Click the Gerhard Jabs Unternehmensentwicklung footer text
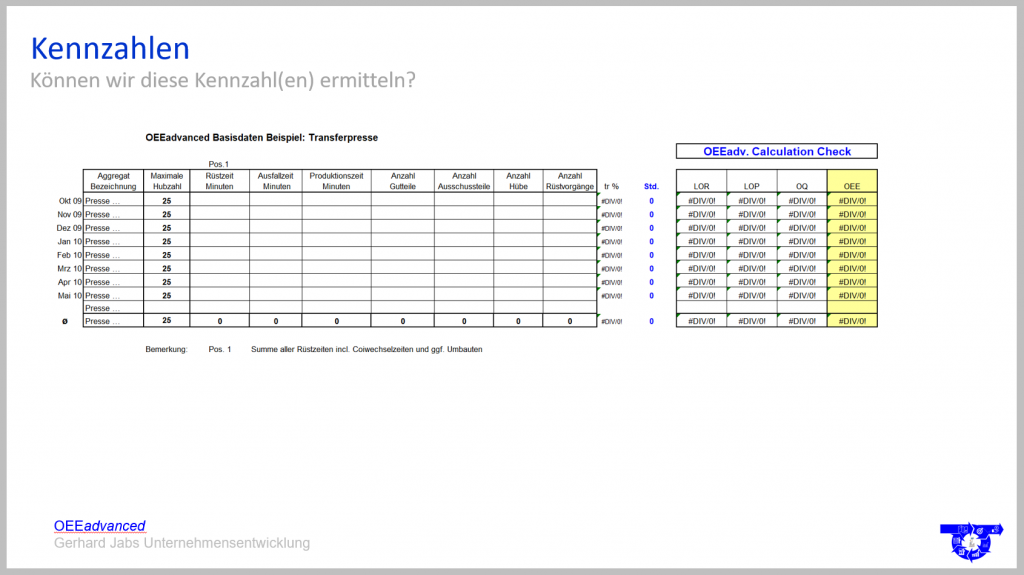 click(181, 543)
